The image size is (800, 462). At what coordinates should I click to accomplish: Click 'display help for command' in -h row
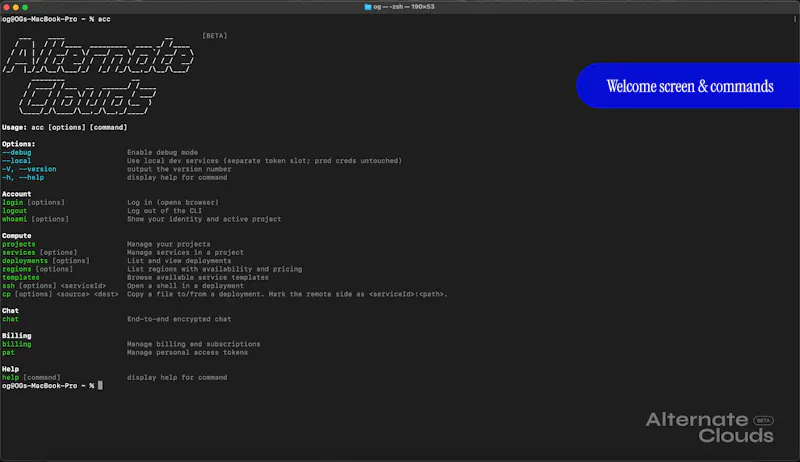tap(177, 177)
